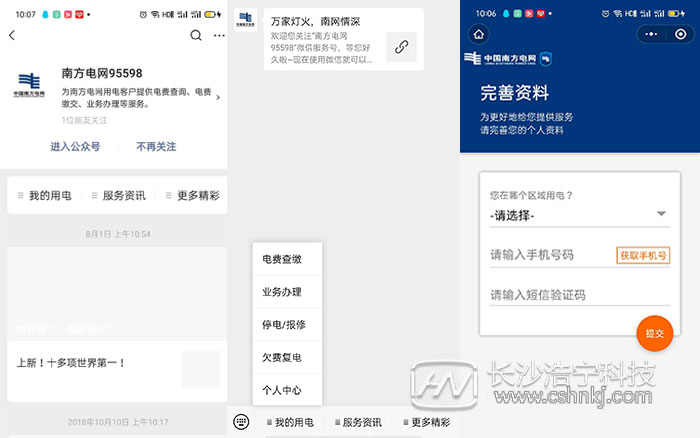Click dropdown arrow for electricity region
The width and height of the screenshot is (700, 438).
(661, 214)
